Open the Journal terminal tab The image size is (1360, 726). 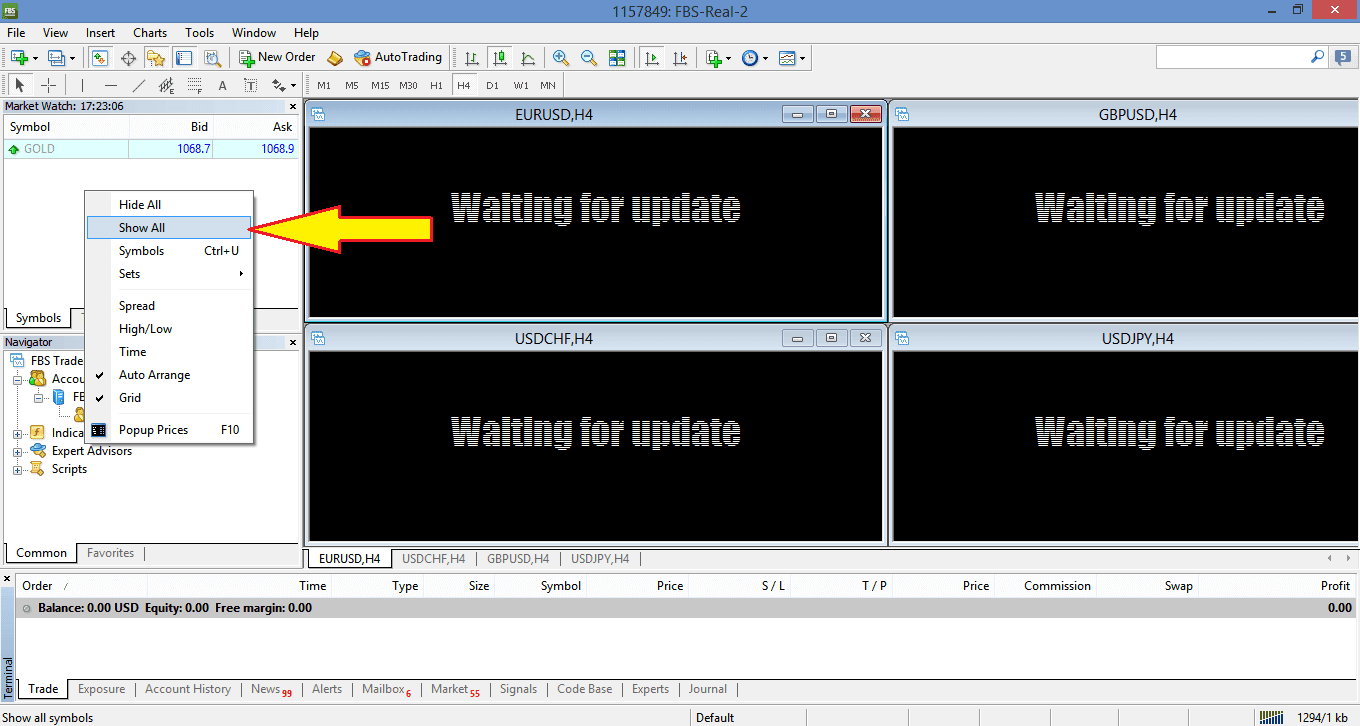point(708,689)
